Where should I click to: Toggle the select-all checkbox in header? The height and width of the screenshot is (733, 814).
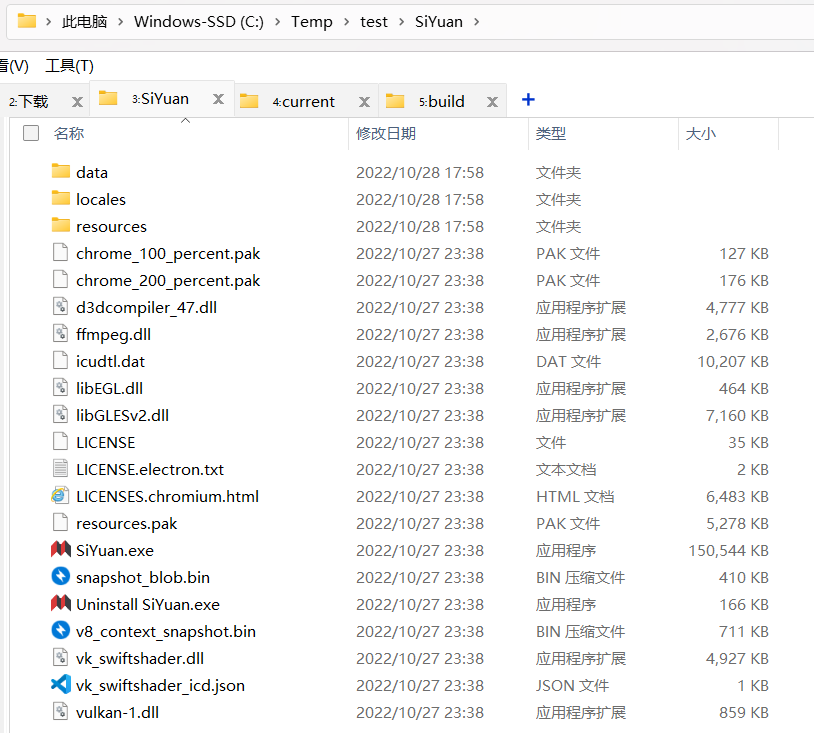(31, 133)
